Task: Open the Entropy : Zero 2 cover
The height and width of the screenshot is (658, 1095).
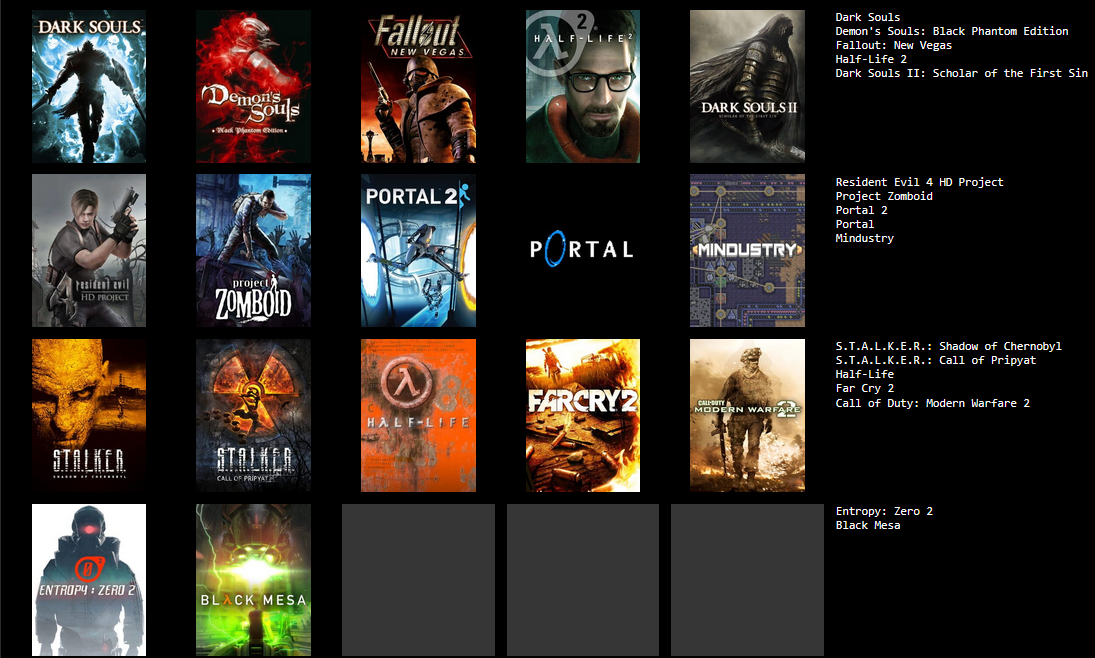Action: (89, 580)
